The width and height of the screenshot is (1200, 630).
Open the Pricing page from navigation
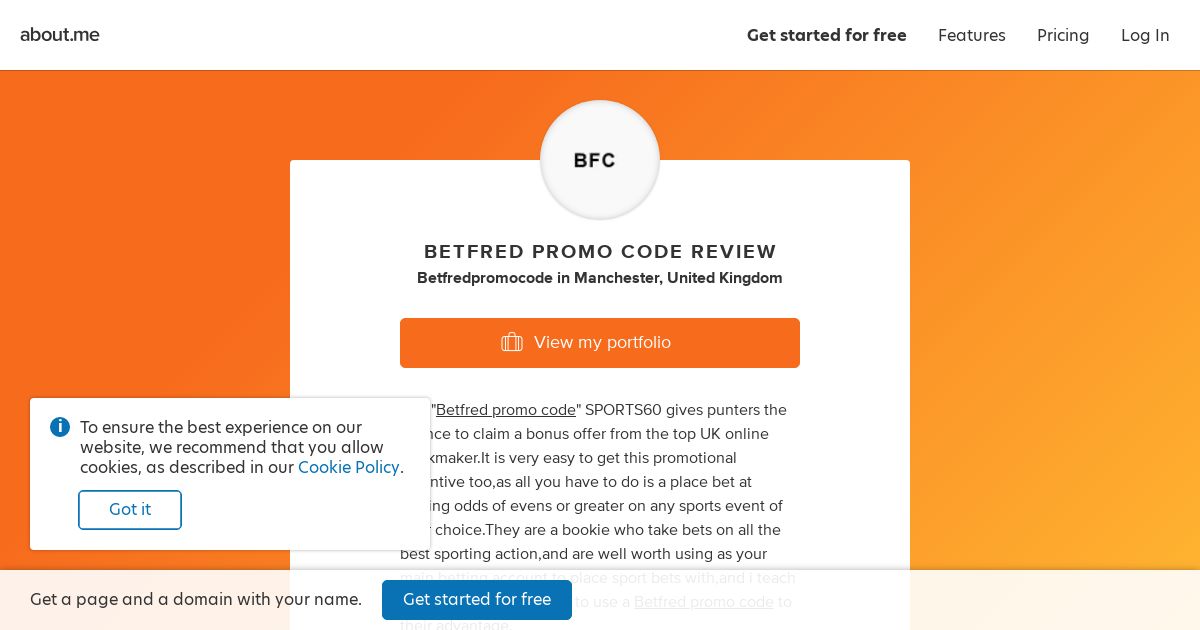(1062, 35)
